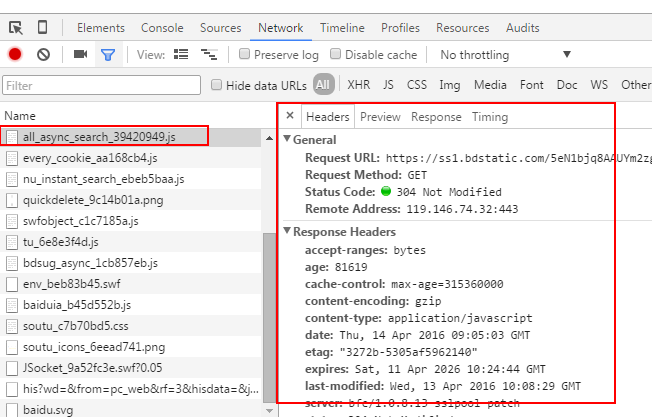The width and height of the screenshot is (652, 417).
Task: Tick the Hide data URLs checkbox
Action: point(216,86)
